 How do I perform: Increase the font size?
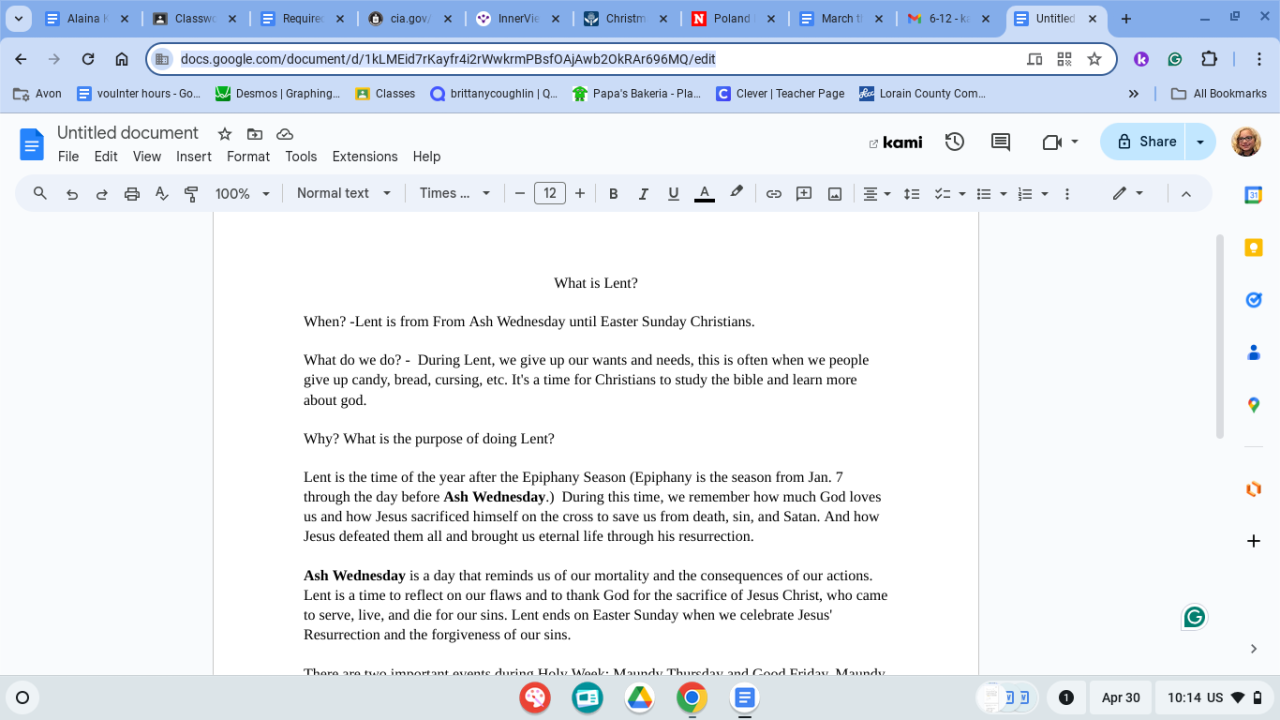pos(580,194)
